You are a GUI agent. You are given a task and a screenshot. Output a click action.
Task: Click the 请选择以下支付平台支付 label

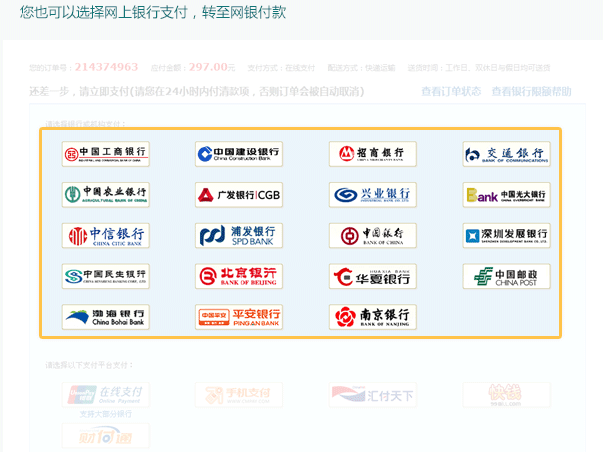point(89,365)
